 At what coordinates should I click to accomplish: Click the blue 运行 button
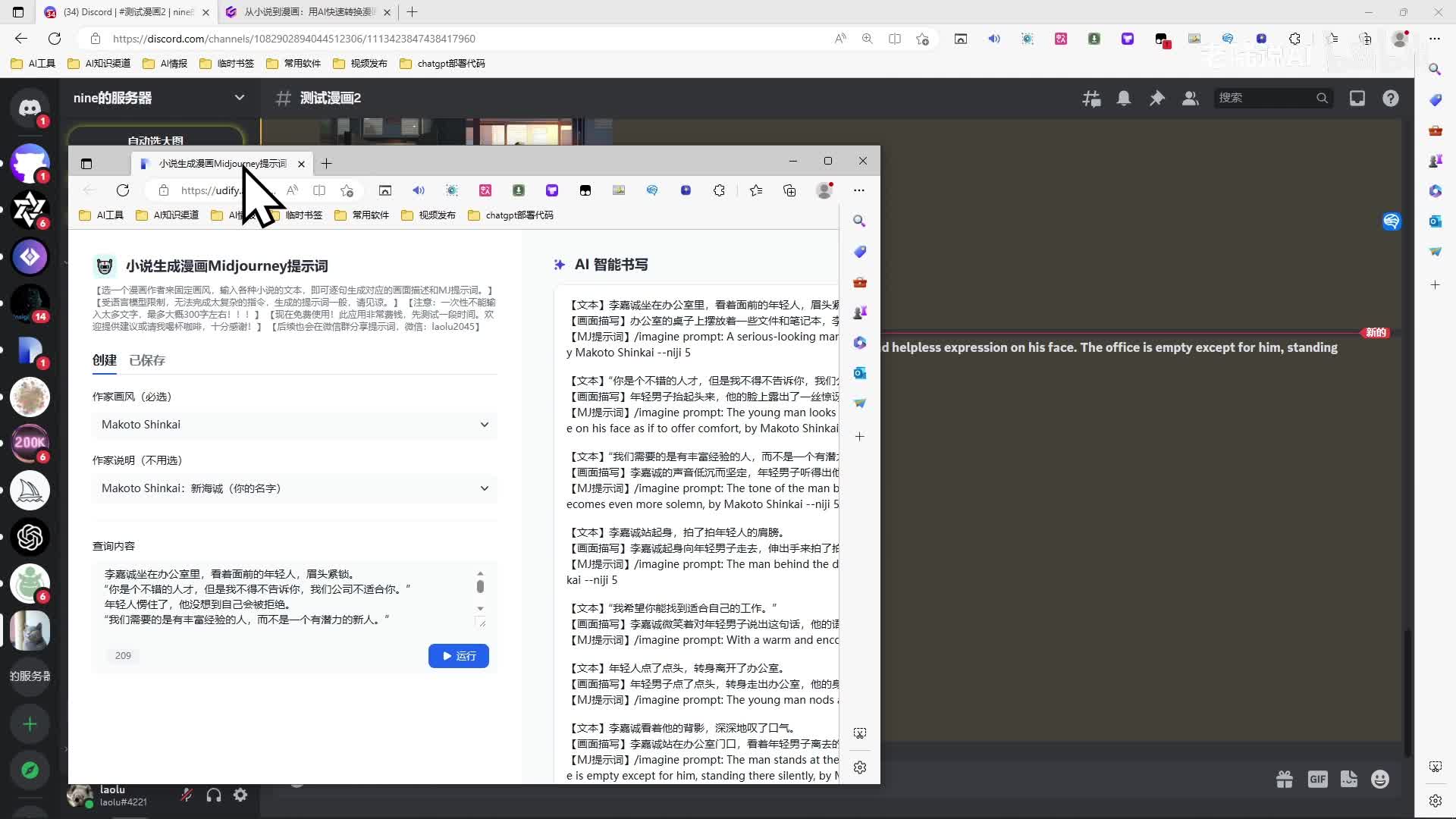[458, 656]
